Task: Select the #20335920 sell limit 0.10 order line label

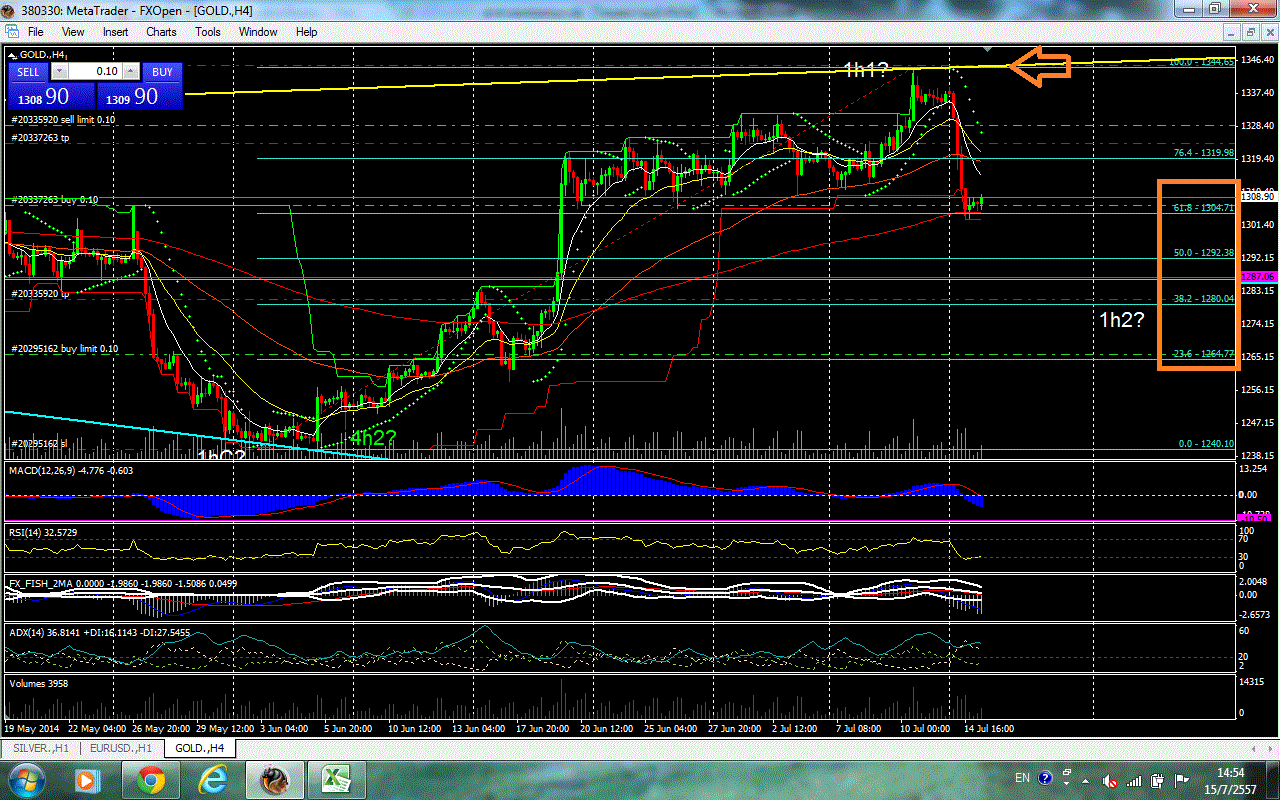Action: 63,120
